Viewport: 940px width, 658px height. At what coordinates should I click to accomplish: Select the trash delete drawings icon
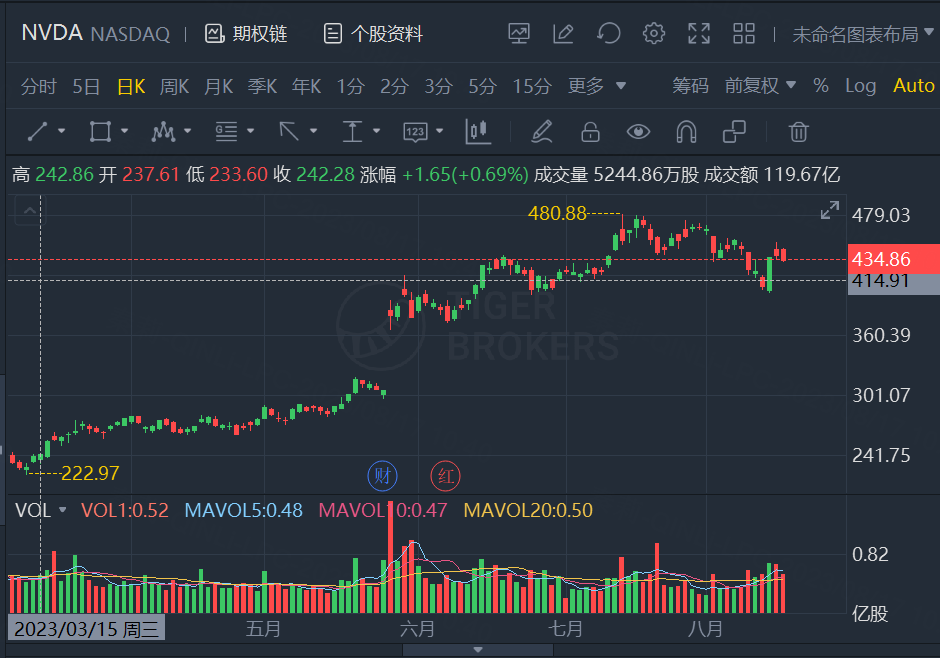798,131
